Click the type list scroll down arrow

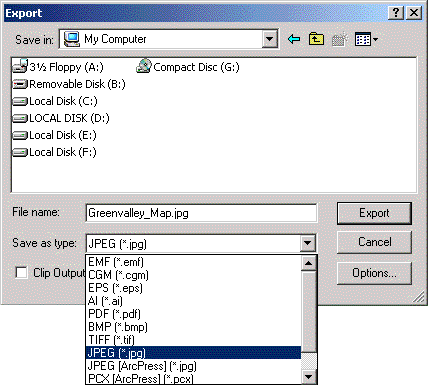coord(309,377)
